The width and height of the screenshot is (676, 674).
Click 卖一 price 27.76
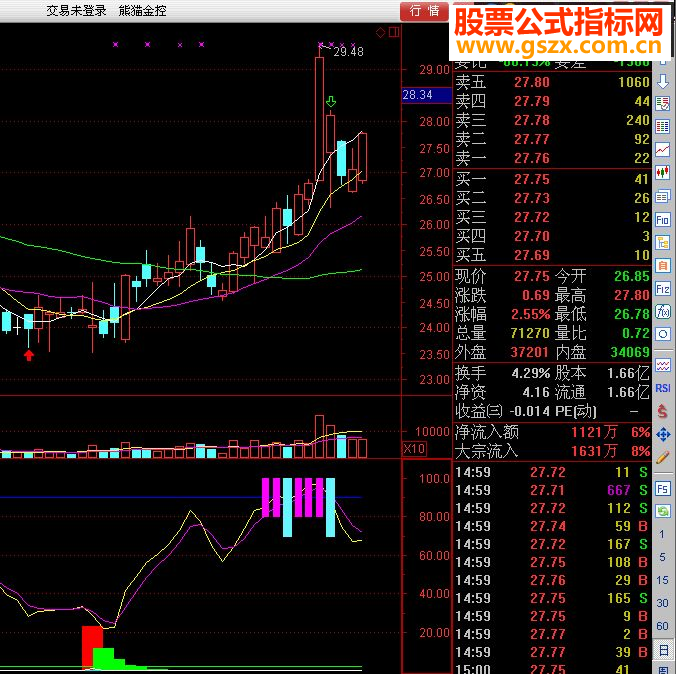[532, 158]
